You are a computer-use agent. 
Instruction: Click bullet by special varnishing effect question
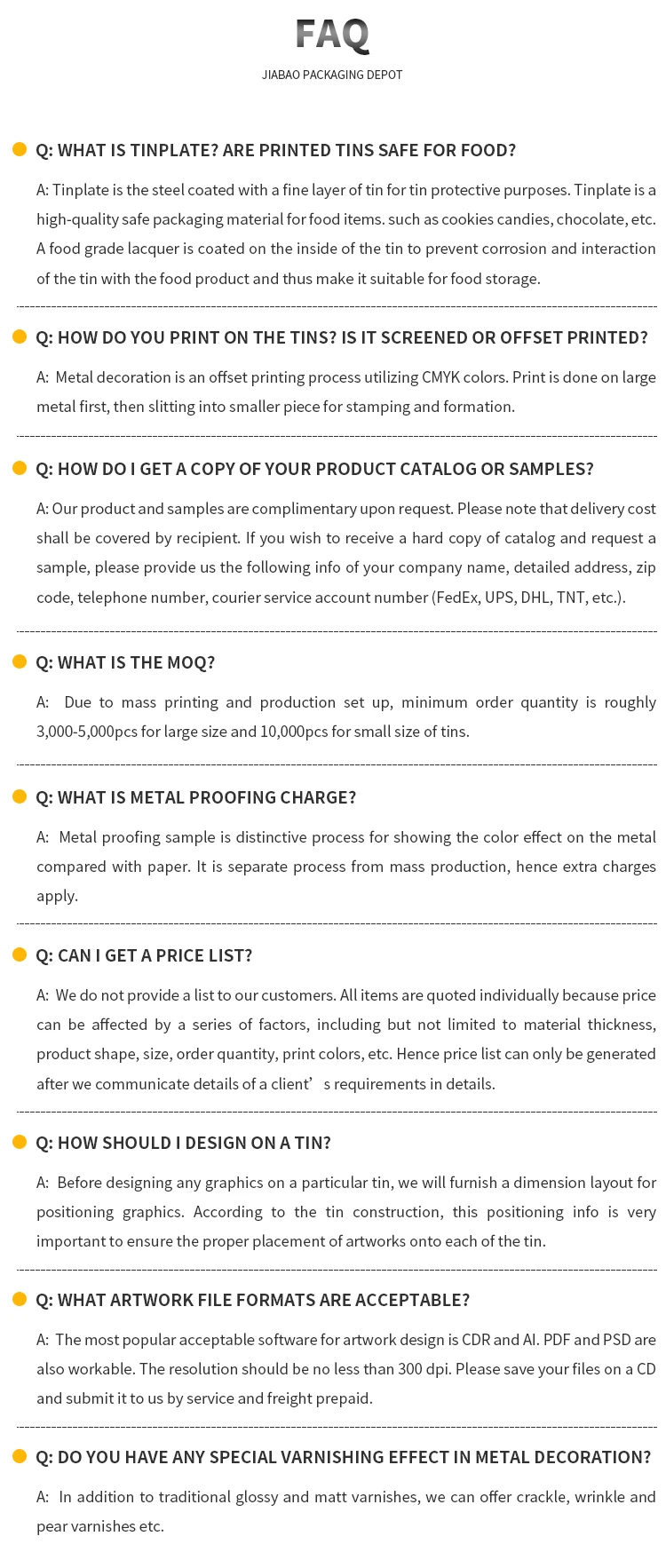[20, 1456]
